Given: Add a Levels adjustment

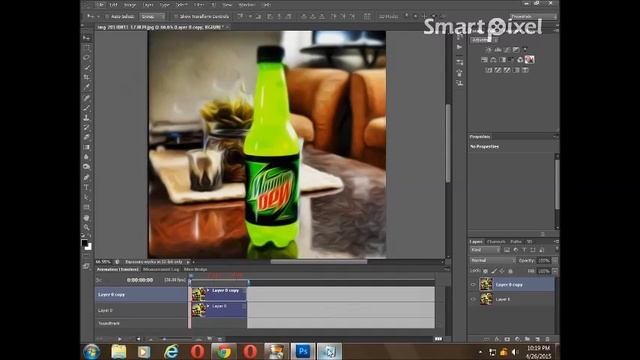Looking at the screenshot, I should 498,50.
